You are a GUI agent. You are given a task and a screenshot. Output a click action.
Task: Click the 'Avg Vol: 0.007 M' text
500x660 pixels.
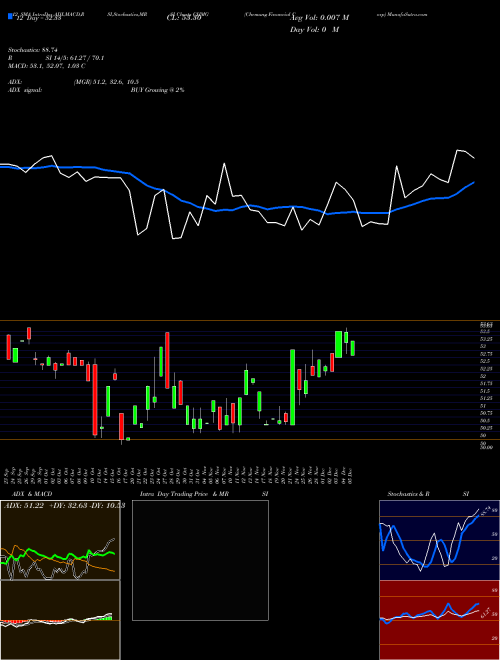(x=319, y=18)
